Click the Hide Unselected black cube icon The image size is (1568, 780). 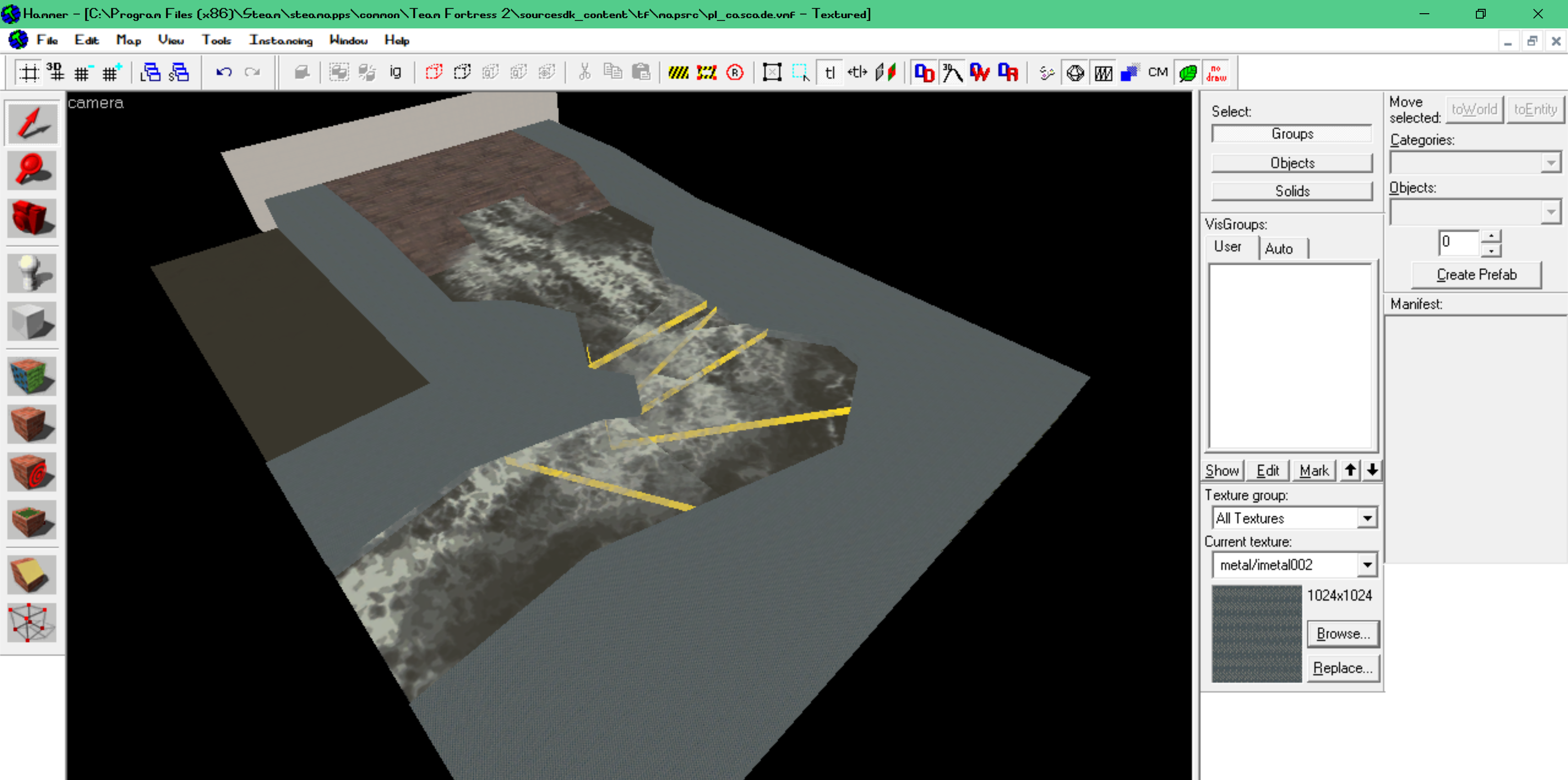point(463,73)
